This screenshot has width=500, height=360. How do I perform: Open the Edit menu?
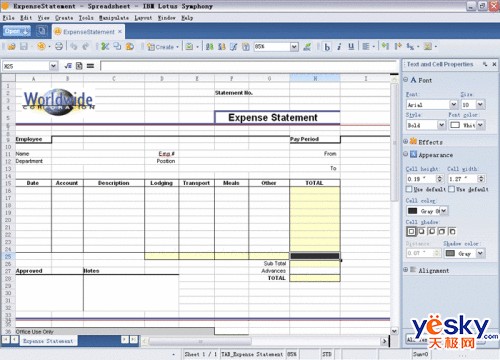click(26, 18)
